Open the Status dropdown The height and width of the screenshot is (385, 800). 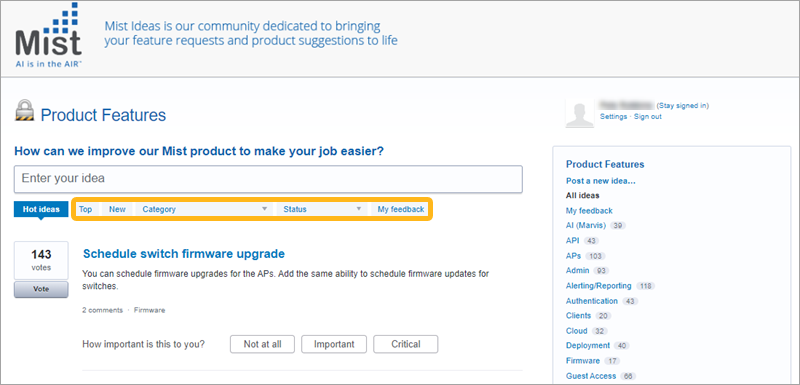tap(321, 209)
